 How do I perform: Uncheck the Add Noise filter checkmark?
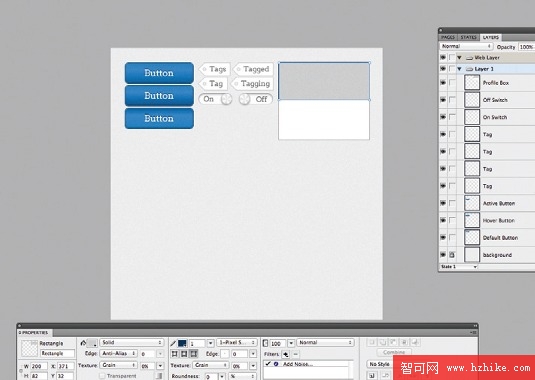(x=268, y=364)
